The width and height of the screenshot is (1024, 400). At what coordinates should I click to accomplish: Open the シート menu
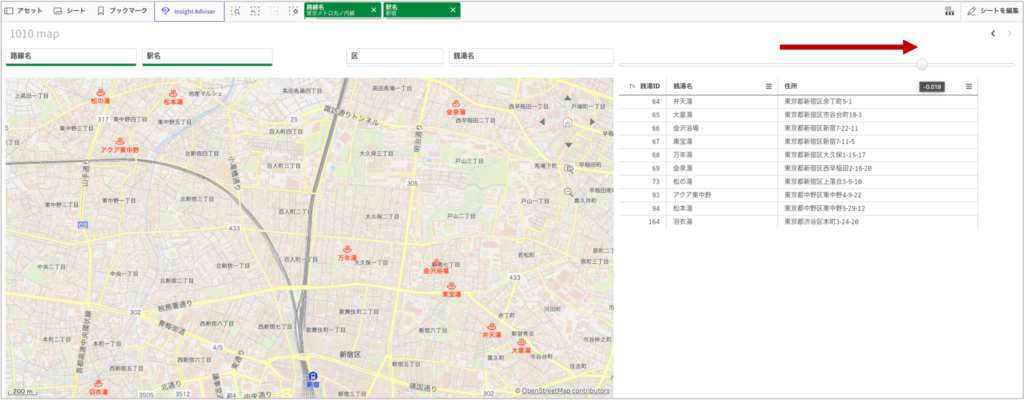(70, 10)
